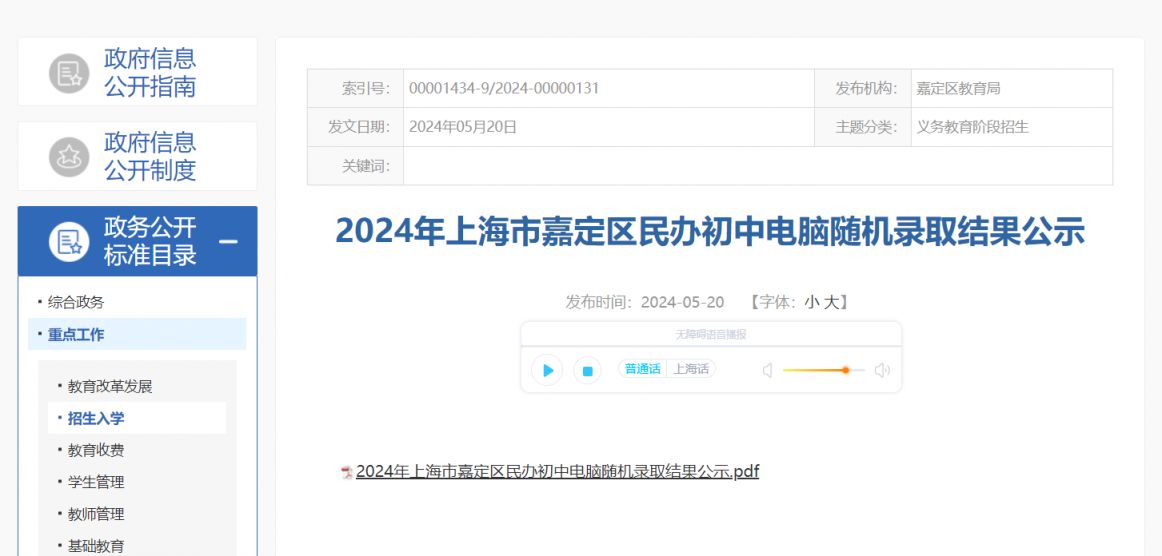The width and height of the screenshot is (1162, 556).
Task: Click the article title heading
Action: 710,231
